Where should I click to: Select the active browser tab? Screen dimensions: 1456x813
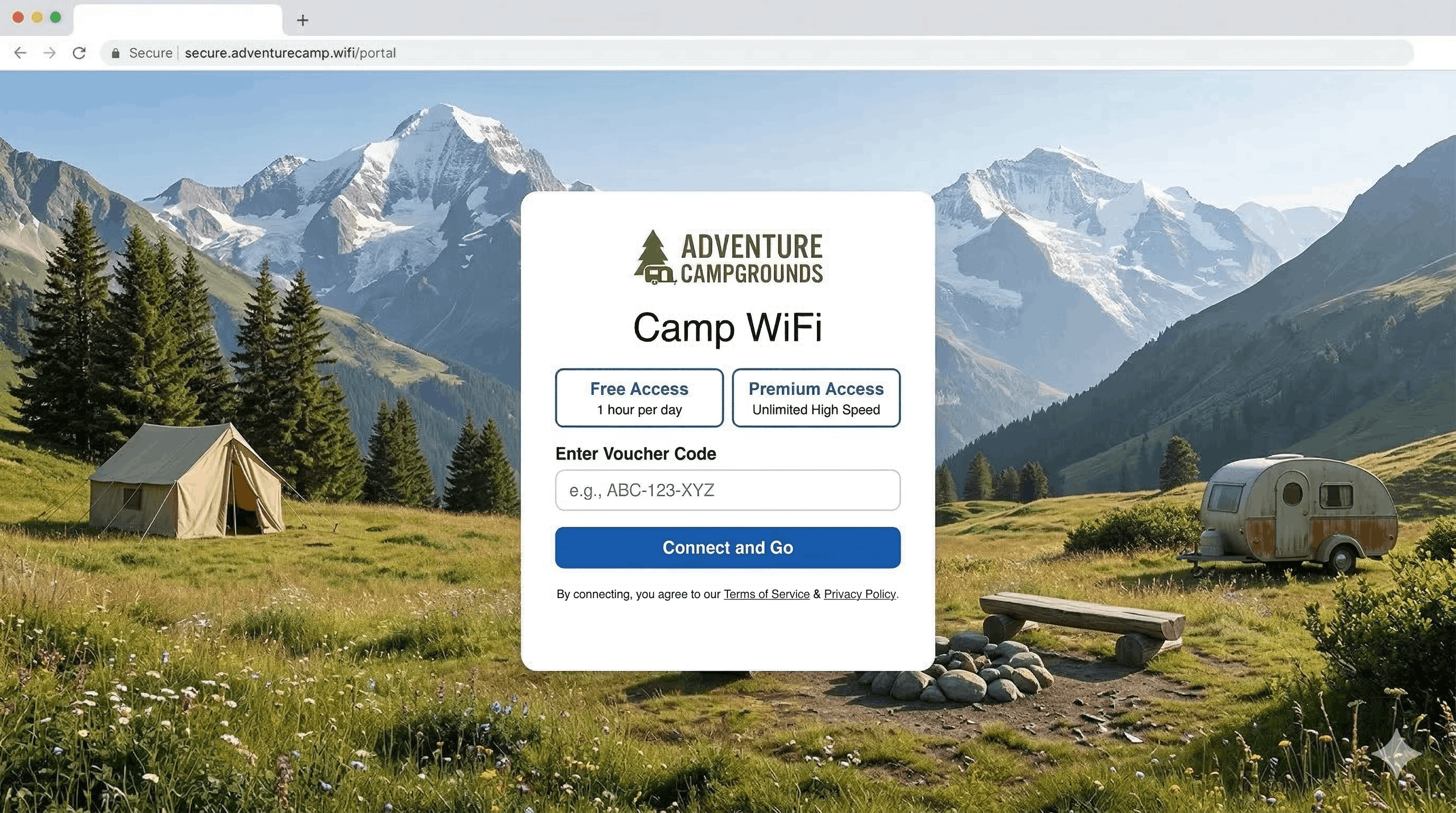click(177, 20)
